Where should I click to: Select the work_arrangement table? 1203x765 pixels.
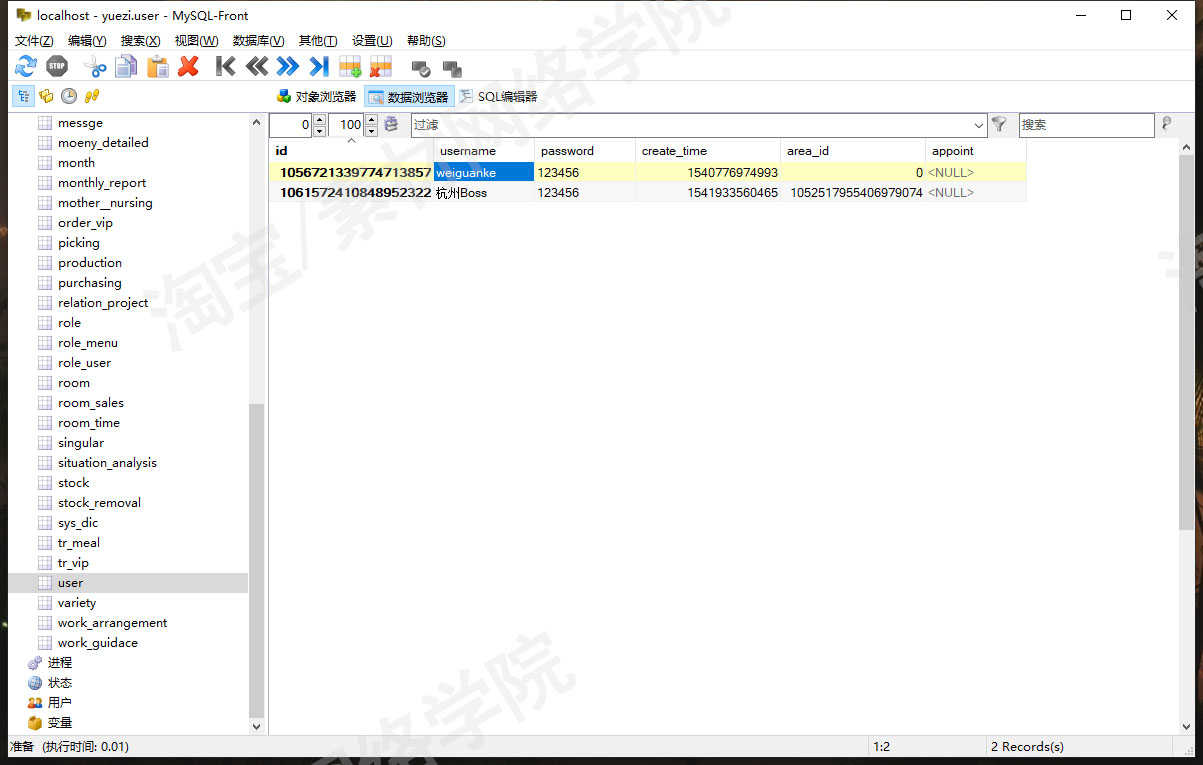point(112,623)
